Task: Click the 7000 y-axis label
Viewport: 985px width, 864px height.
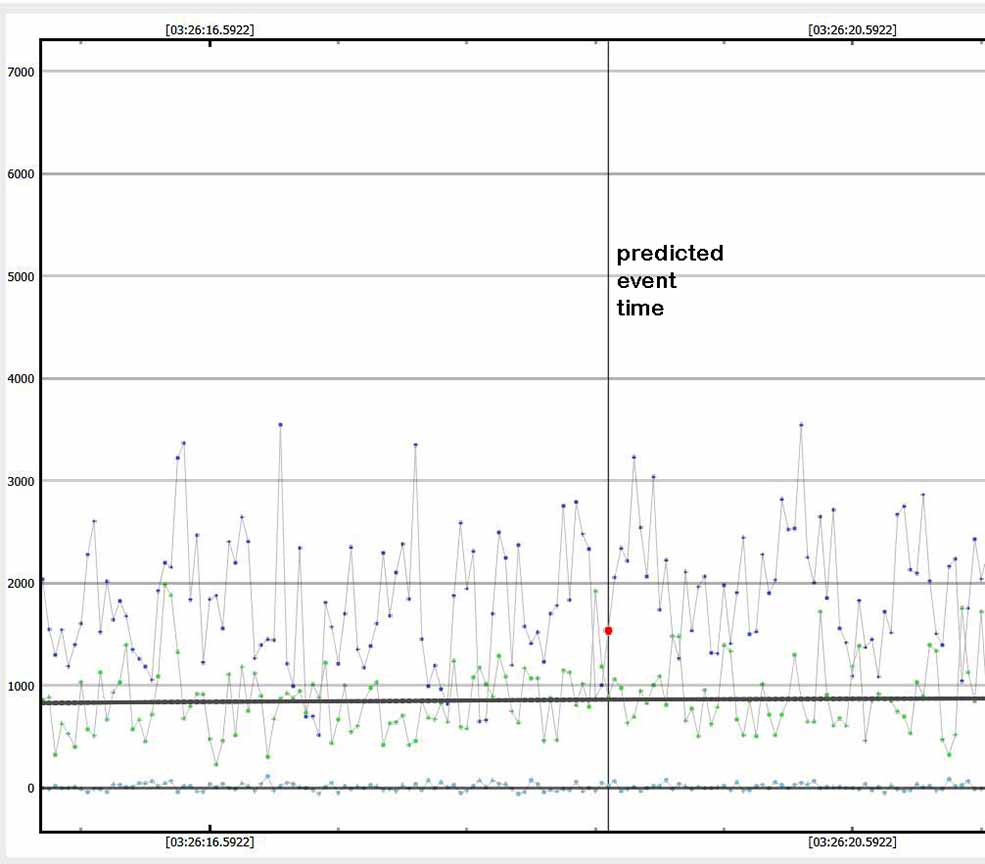Action: point(20,72)
